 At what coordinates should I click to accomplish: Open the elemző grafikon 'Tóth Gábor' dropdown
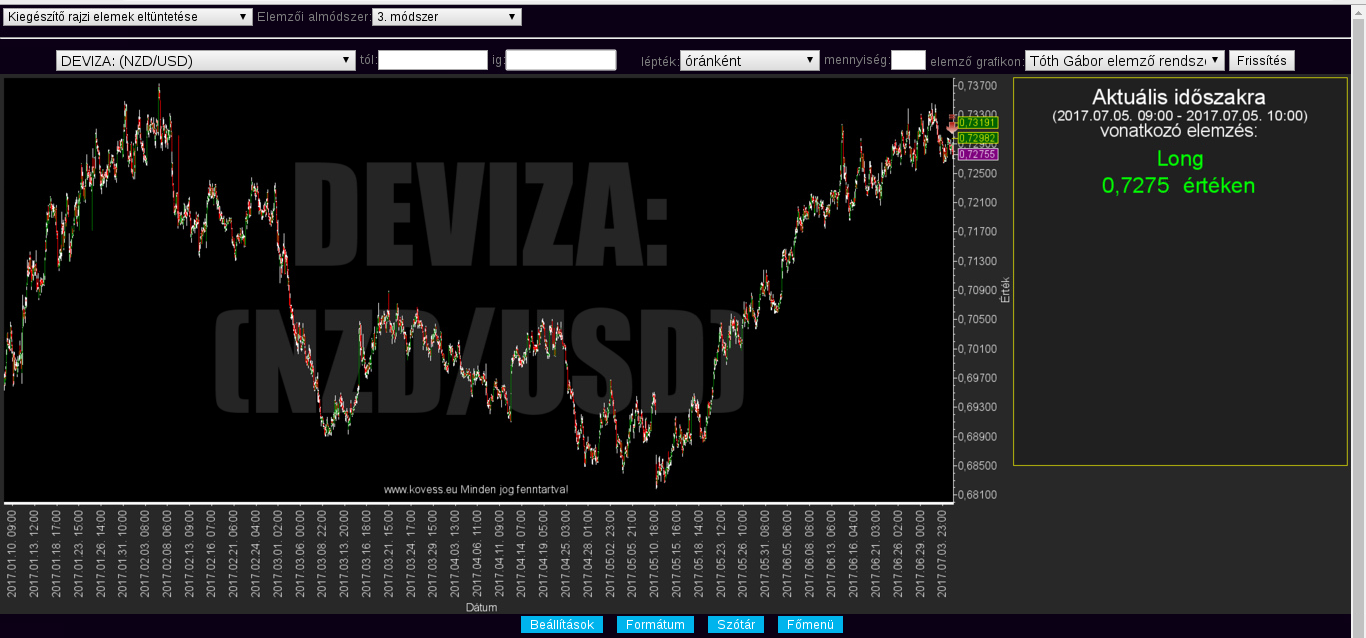click(1124, 61)
